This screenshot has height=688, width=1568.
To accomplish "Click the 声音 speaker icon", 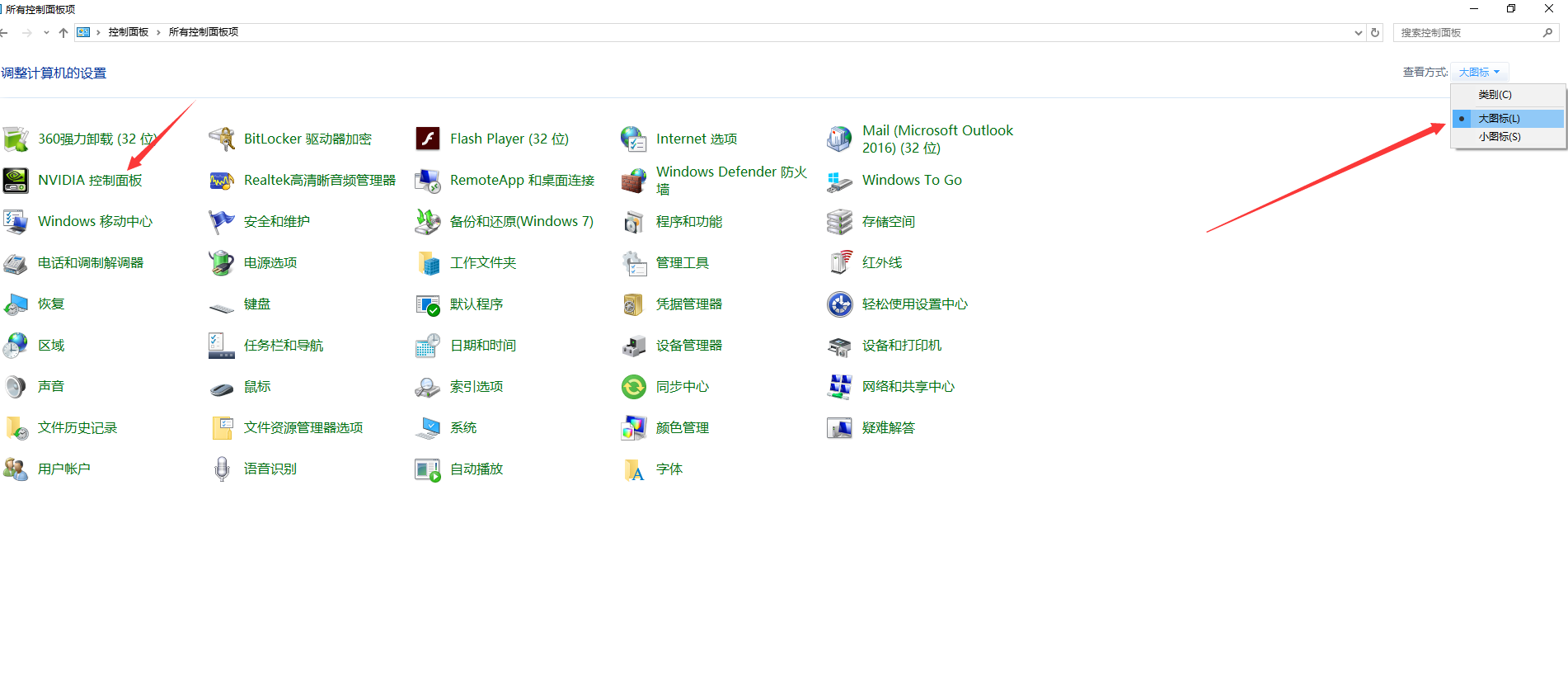I will tap(16, 386).
